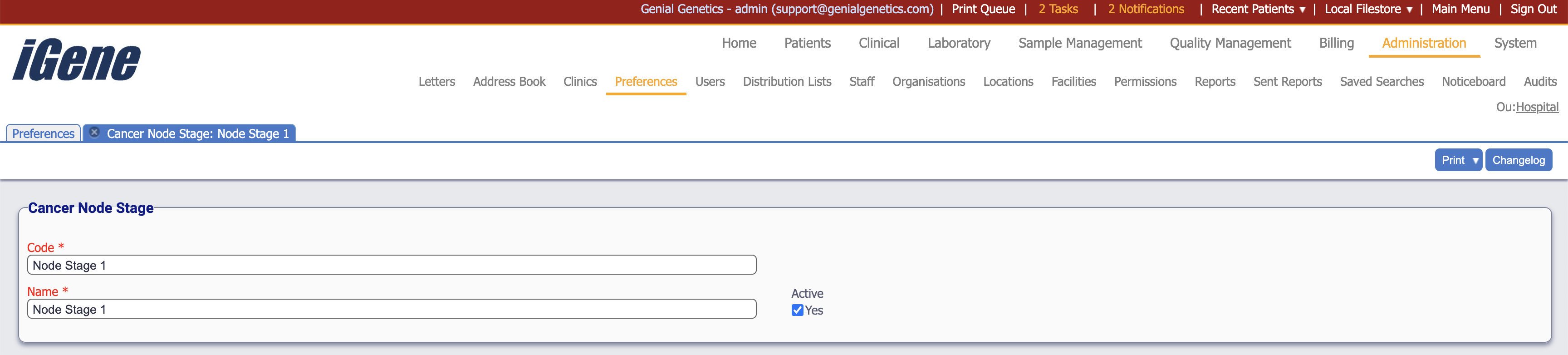Go to Sample Management section
This screenshot has width=1568, height=355.
click(x=1079, y=43)
